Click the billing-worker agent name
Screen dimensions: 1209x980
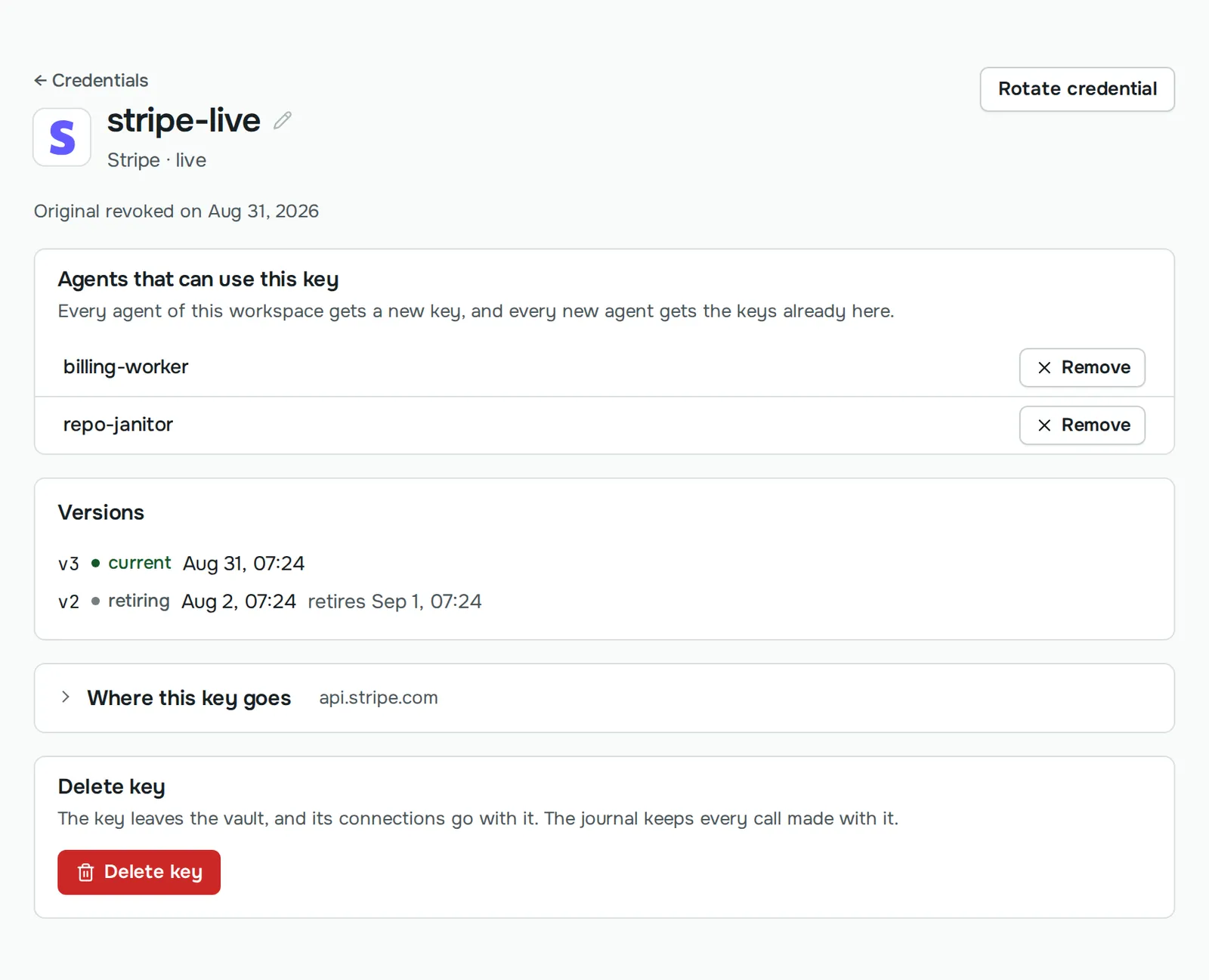point(125,366)
